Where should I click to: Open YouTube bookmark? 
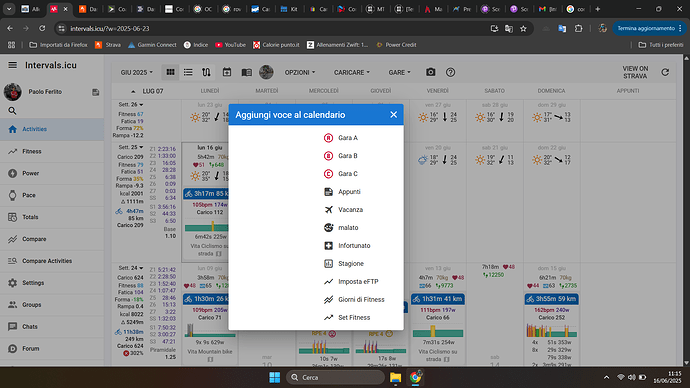click(230, 45)
